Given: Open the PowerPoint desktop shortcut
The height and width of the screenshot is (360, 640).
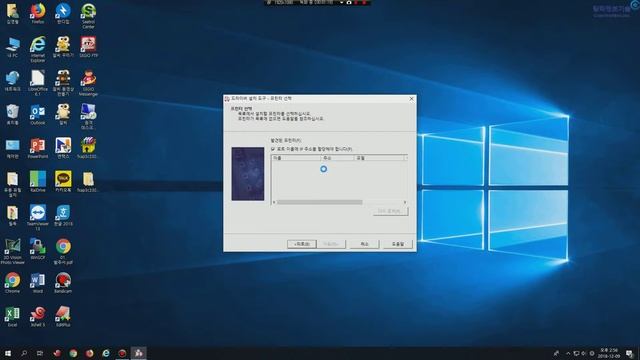Looking at the screenshot, I should coord(38,148).
